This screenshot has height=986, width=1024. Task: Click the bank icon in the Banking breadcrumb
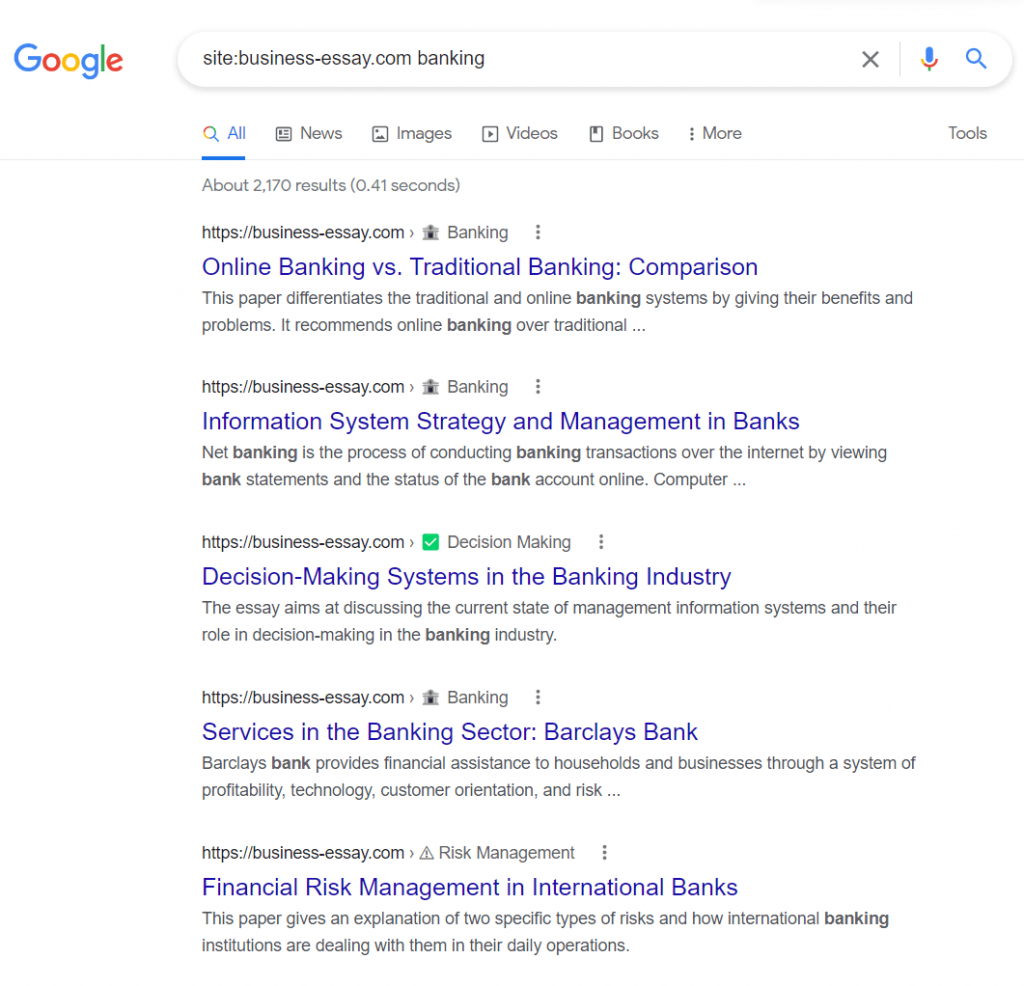[x=430, y=232]
